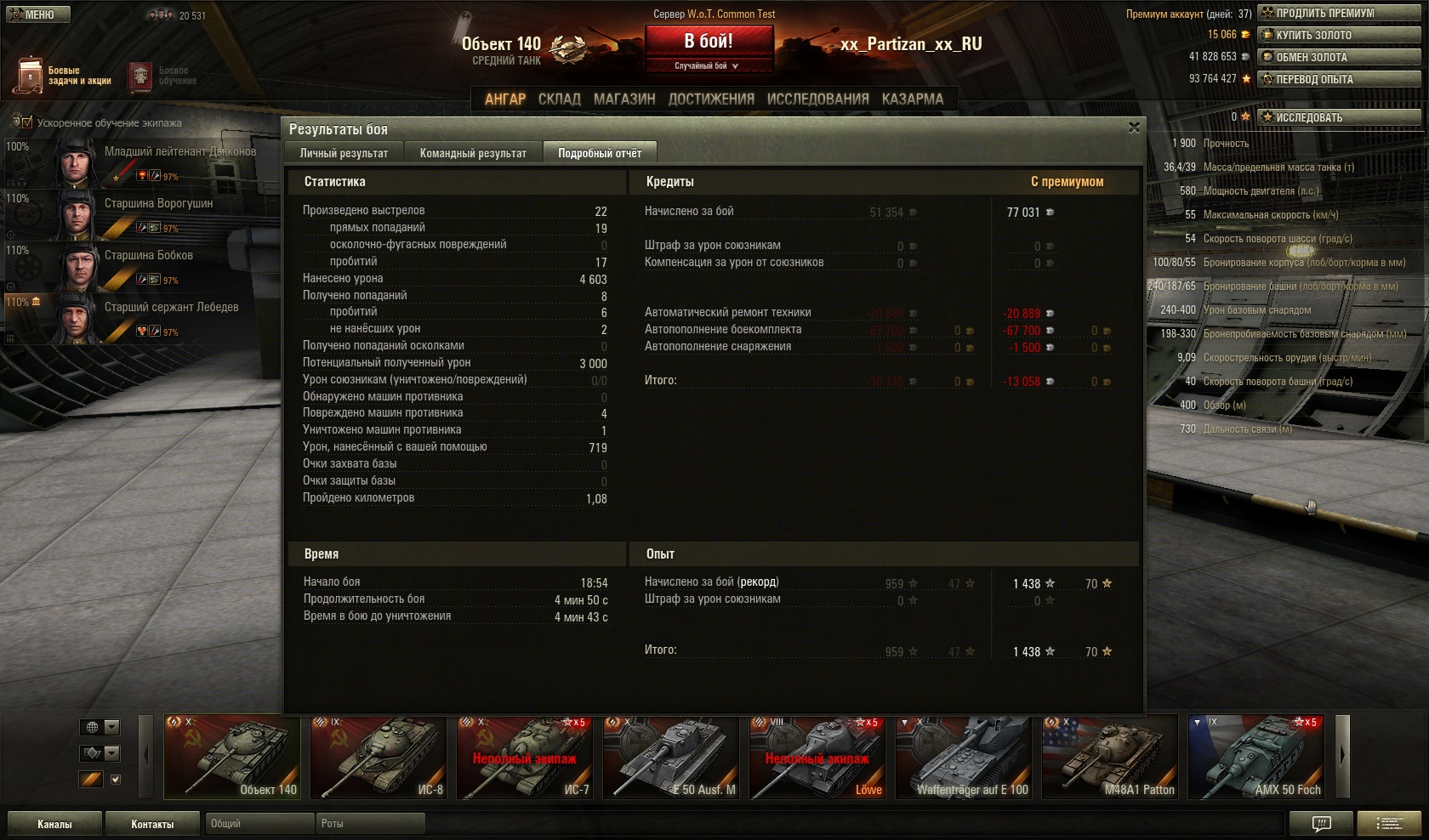
Task: Click the Премиум аккаунт (дней: 37) label
Action: pyautogui.click(x=1188, y=14)
